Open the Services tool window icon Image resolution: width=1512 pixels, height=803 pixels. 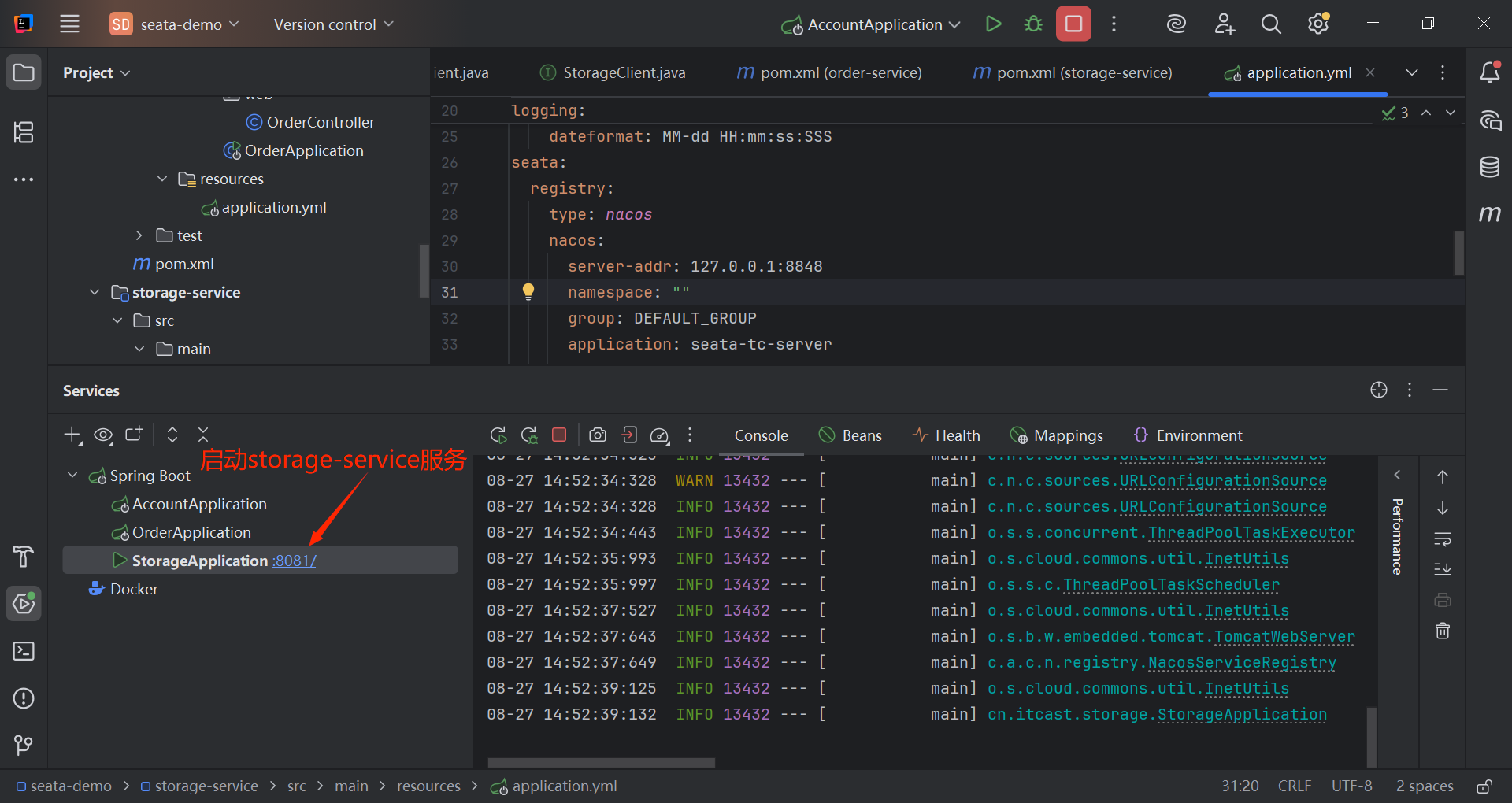24,604
